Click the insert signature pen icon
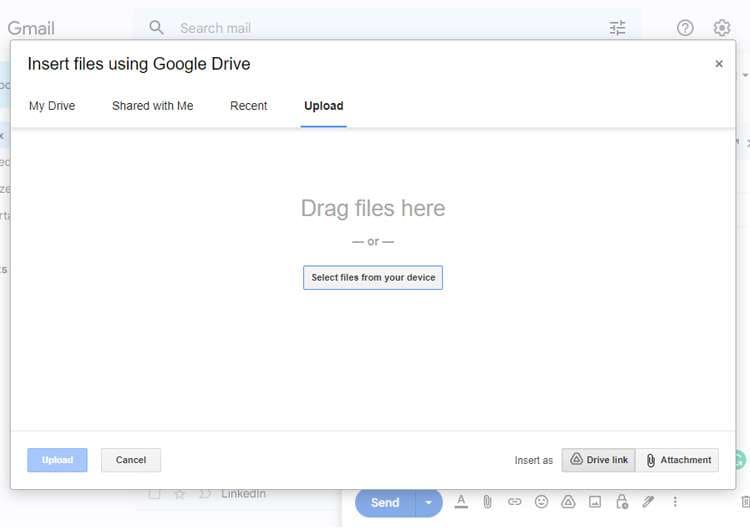Viewport: 750px width, 528px height. [x=648, y=502]
